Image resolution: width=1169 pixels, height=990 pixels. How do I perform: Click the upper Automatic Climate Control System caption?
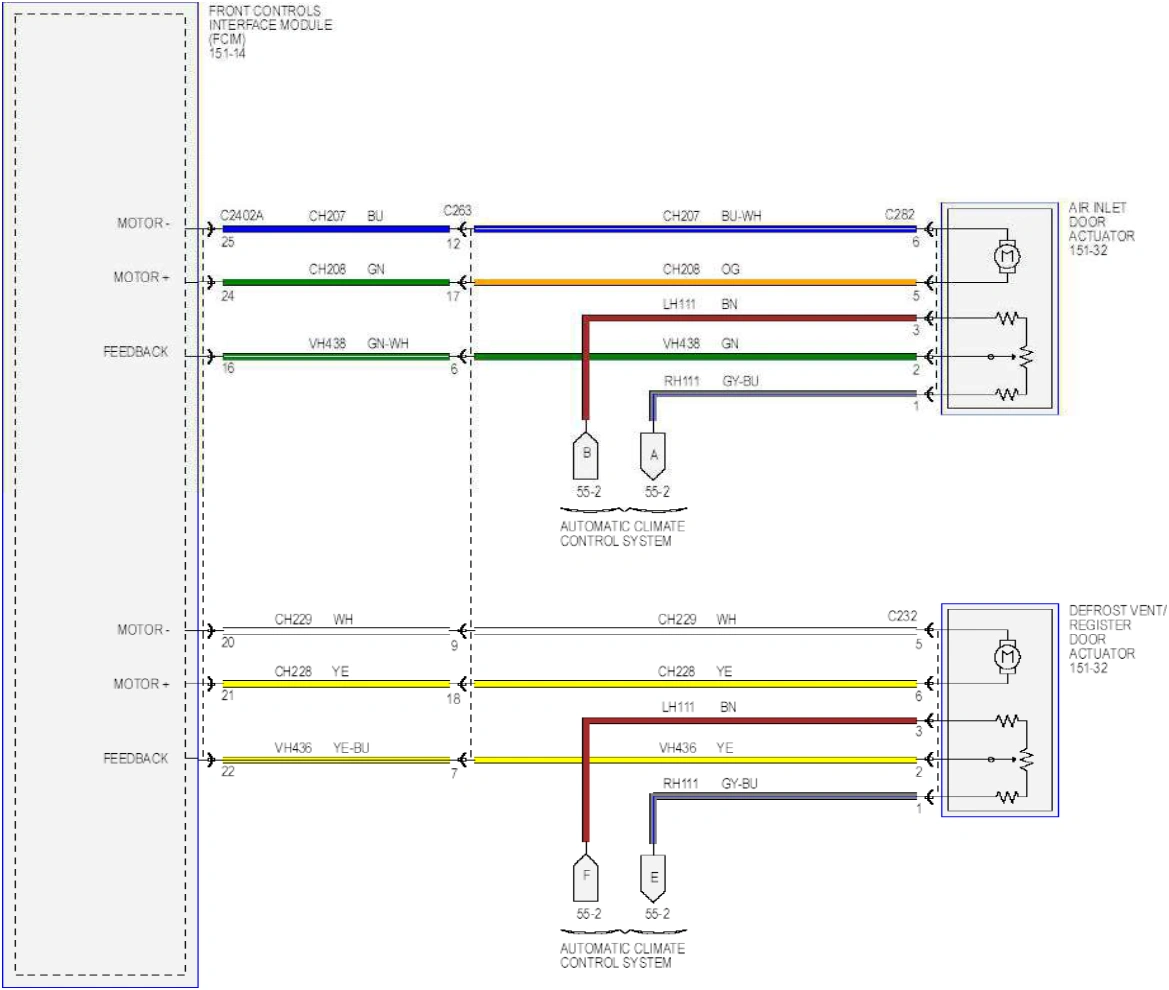tap(622, 533)
